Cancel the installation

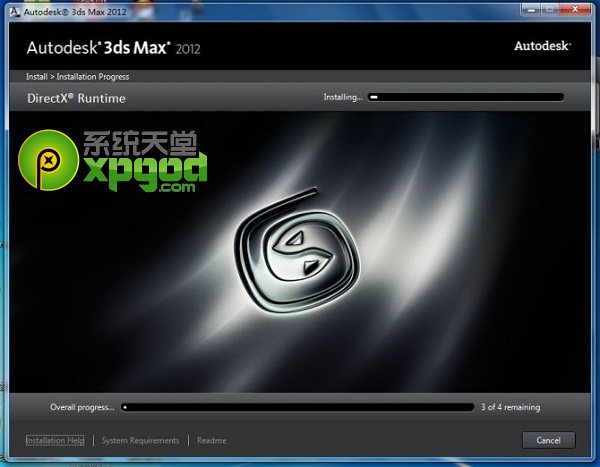(x=548, y=440)
